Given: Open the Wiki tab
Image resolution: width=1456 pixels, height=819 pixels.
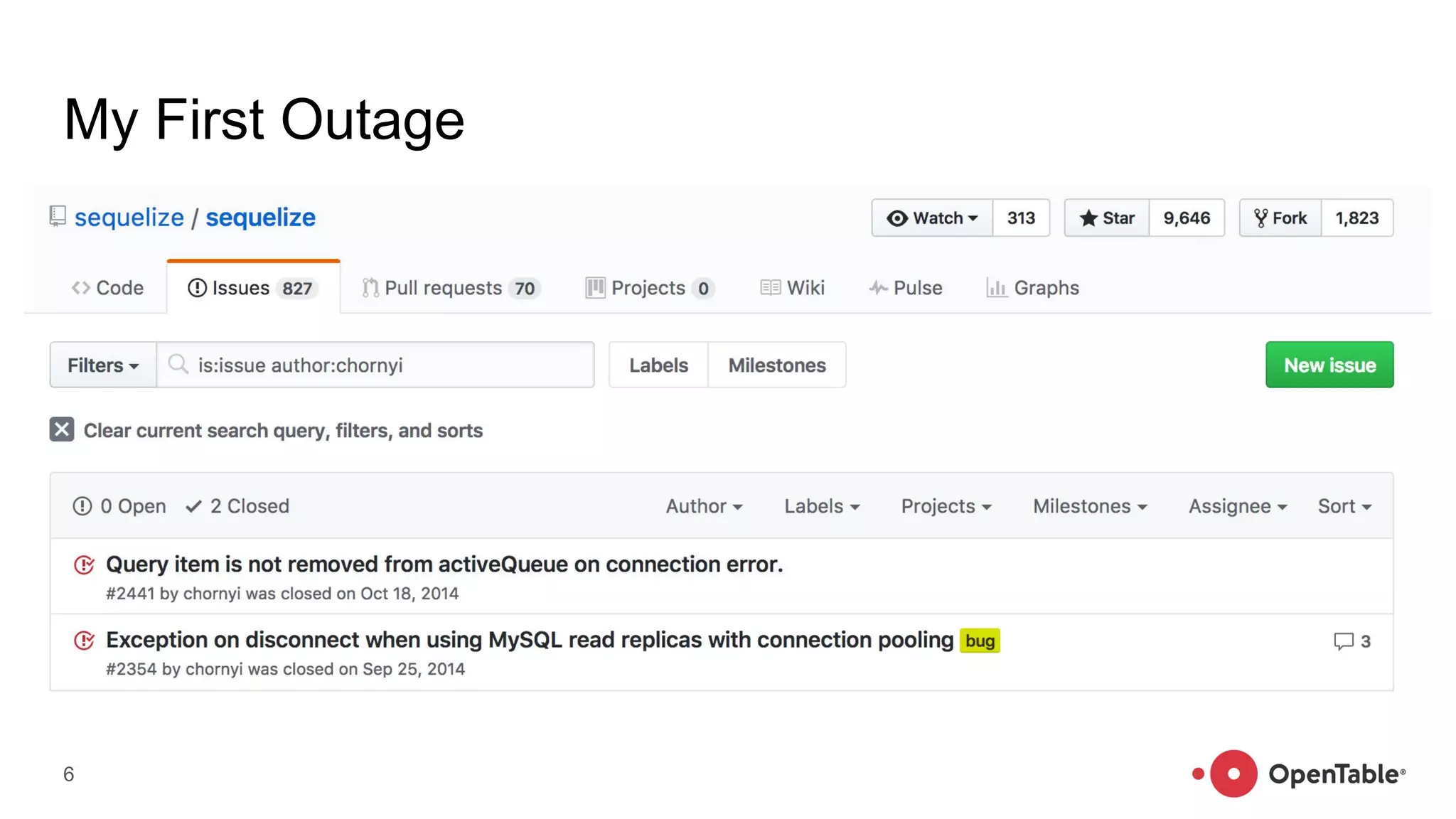Looking at the screenshot, I should point(793,288).
